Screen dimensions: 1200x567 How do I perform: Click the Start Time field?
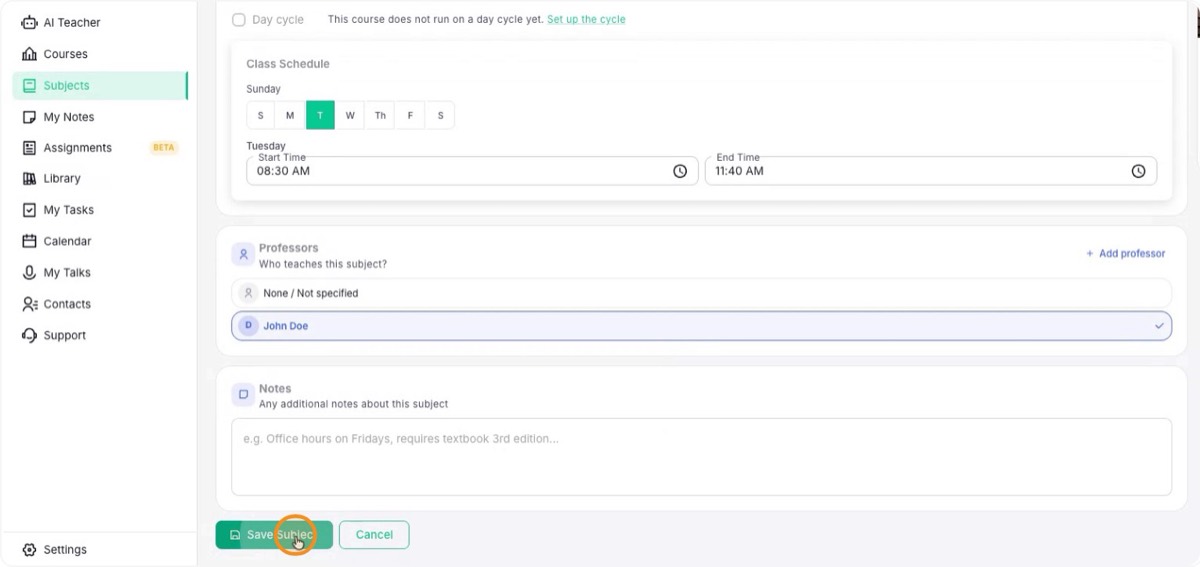[x=472, y=171]
